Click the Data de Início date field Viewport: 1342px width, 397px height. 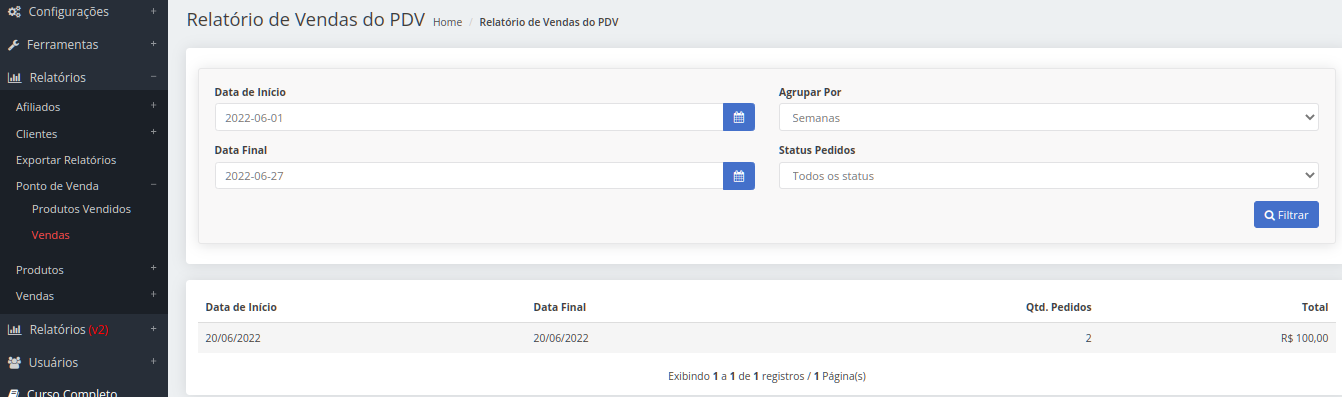[469, 117]
